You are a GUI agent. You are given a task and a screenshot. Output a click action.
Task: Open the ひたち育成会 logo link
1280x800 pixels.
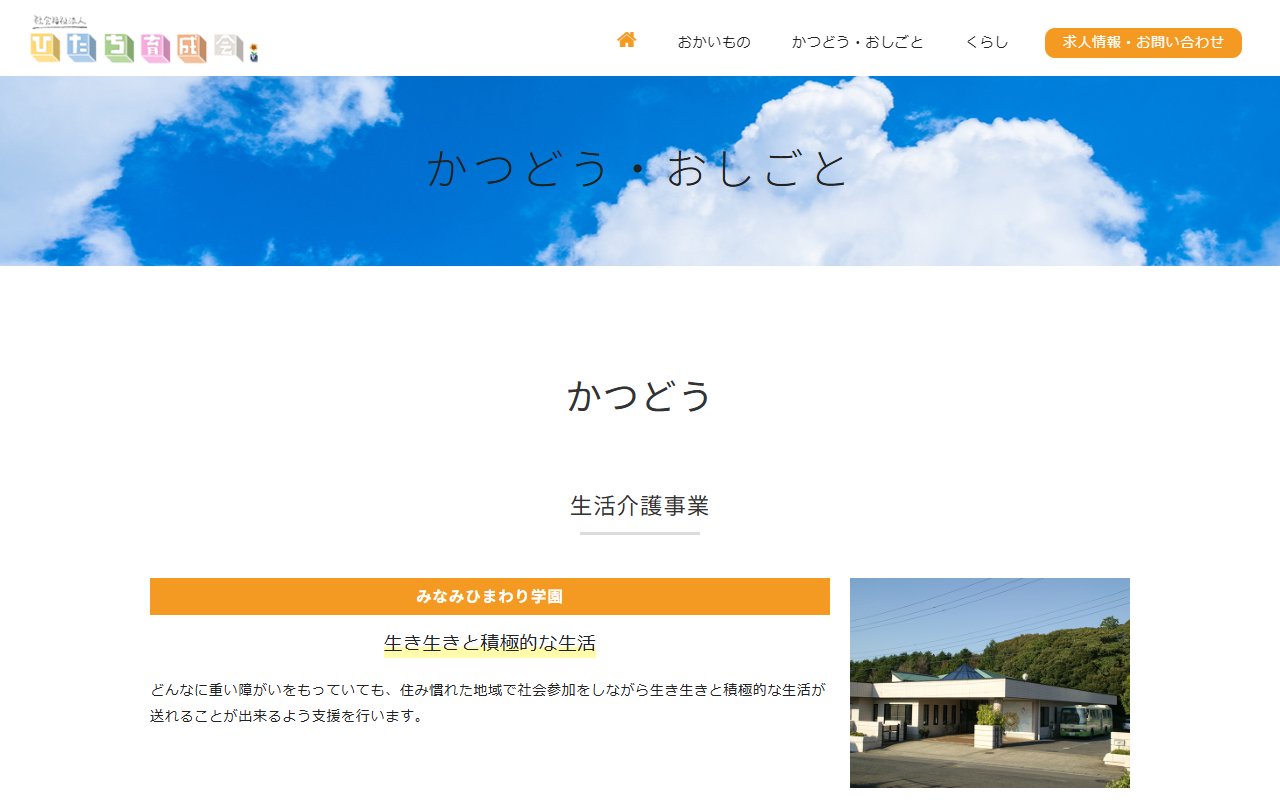click(145, 39)
